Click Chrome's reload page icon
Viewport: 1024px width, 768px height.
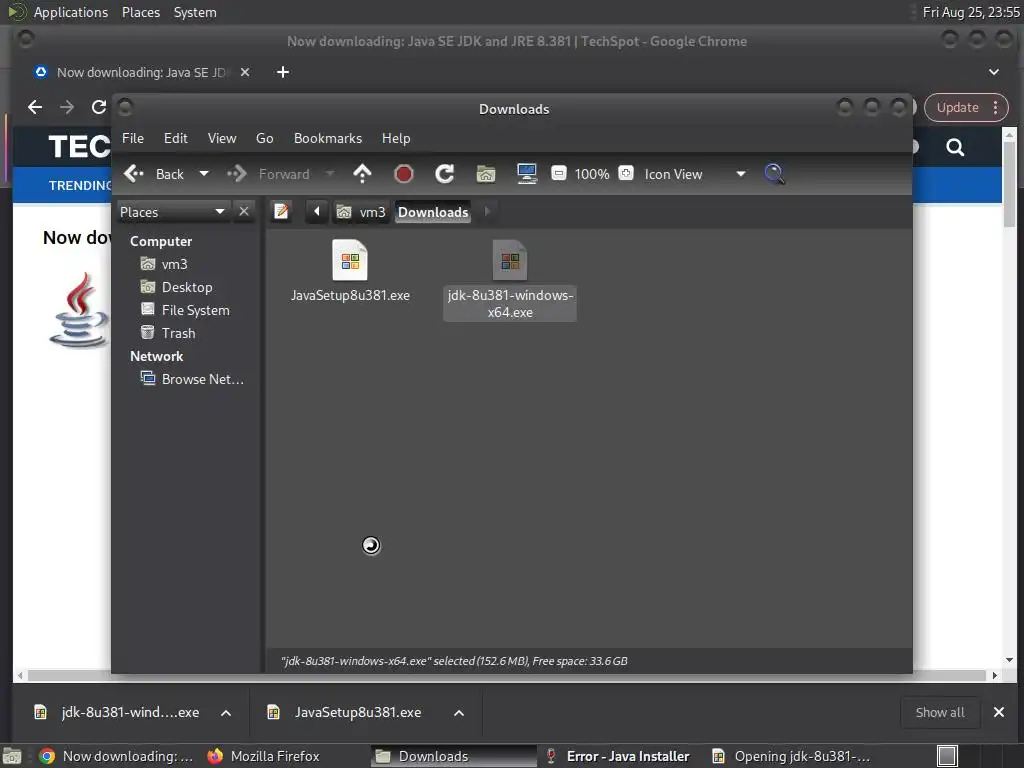(x=99, y=107)
